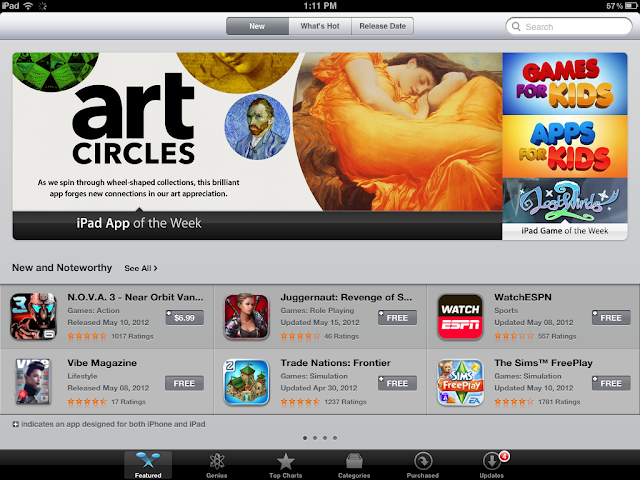This screenshot has height=480, width=640.
Task: Click the App Store search field
Action: [569, 27]
